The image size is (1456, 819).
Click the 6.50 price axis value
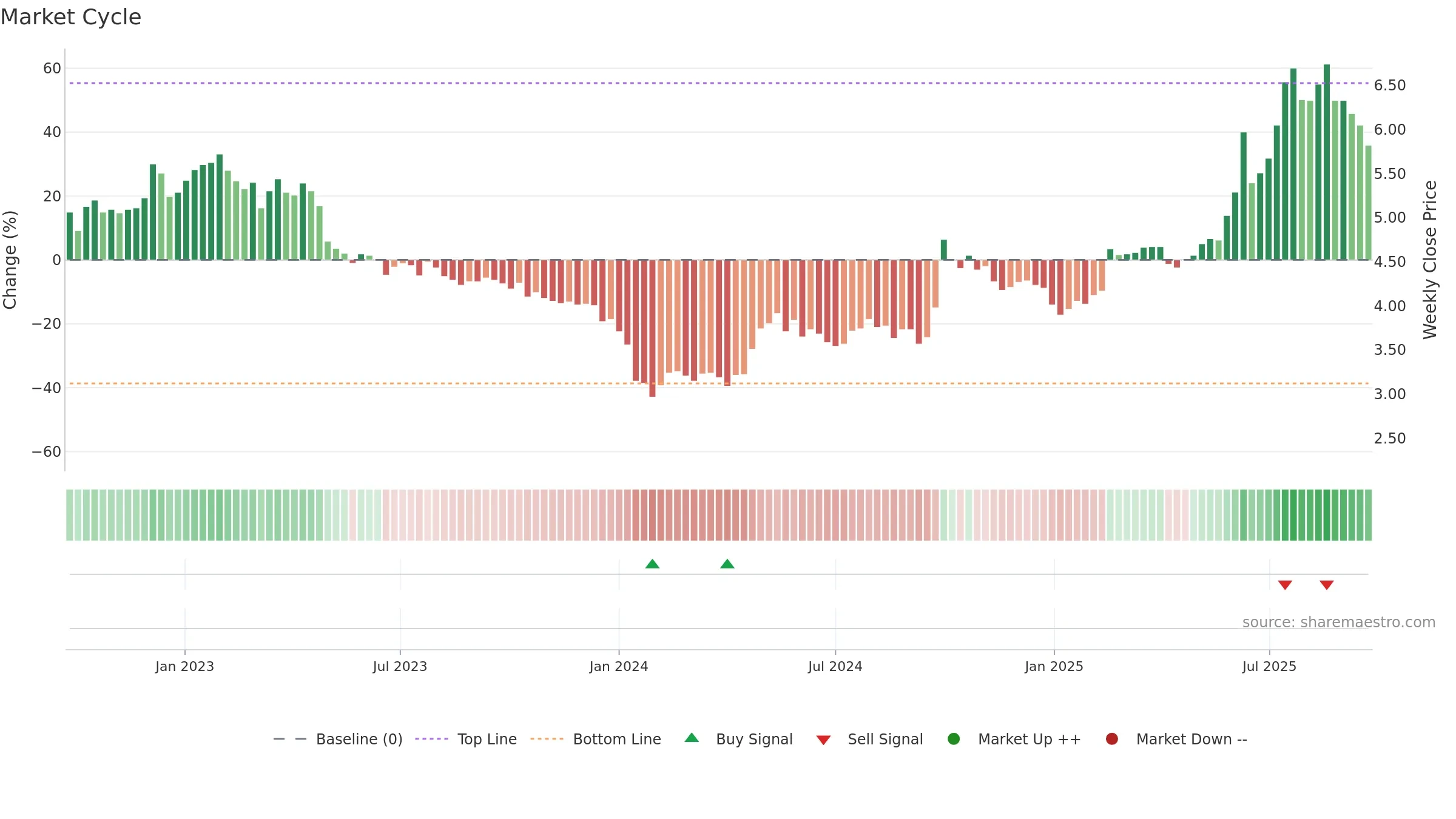[x=1390, y=86]
